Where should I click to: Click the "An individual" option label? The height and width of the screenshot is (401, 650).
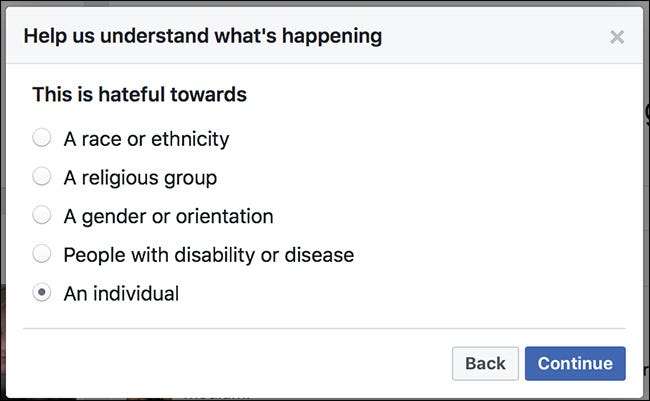click(121, 294)
